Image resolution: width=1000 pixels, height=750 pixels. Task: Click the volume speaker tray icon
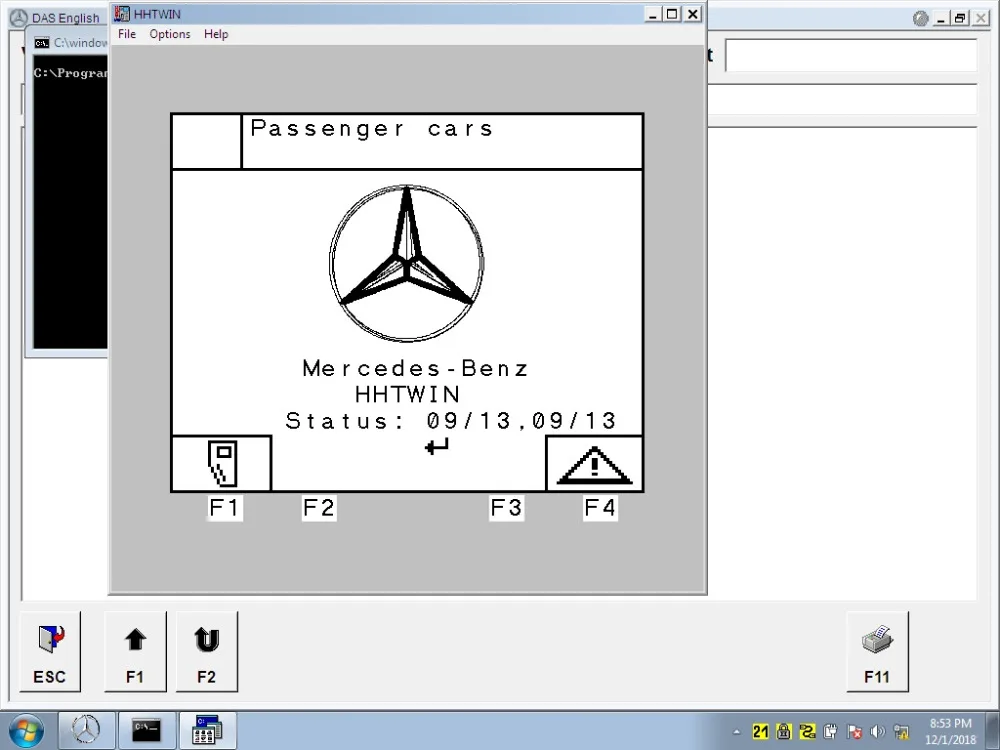878,732
